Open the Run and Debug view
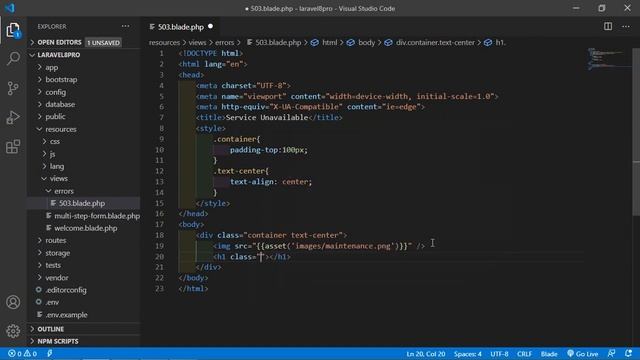The image size is (640, 360). point(13,118)
